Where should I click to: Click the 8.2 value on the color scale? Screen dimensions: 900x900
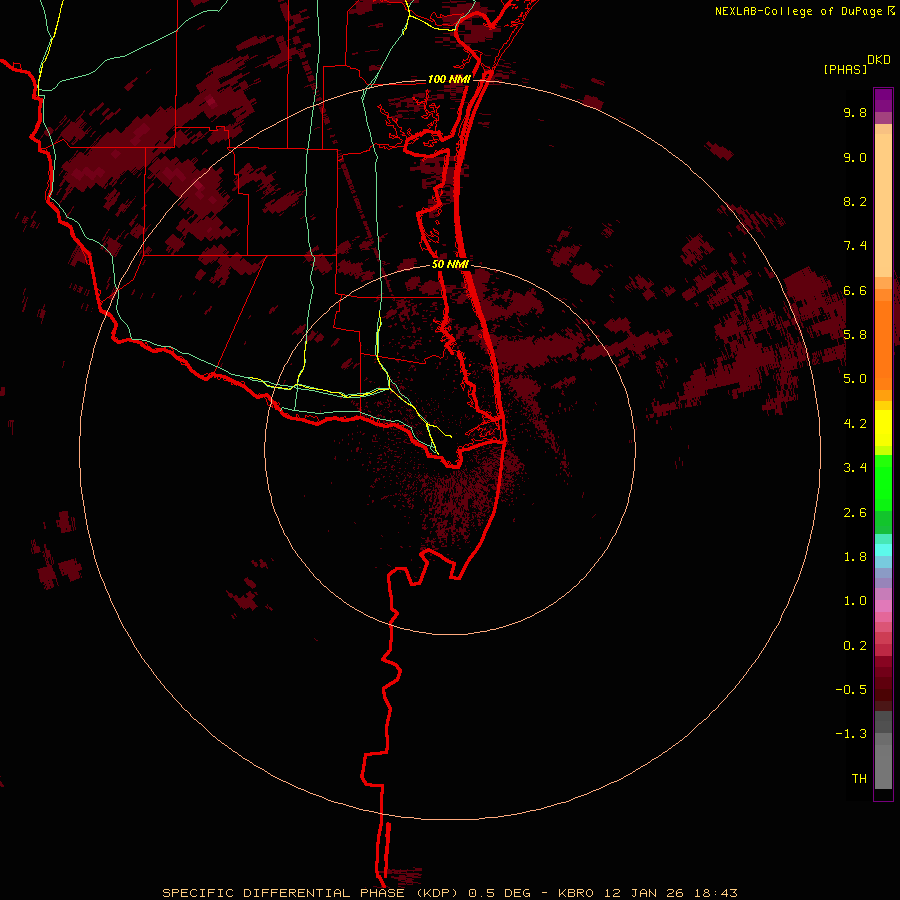coord(855,201)
